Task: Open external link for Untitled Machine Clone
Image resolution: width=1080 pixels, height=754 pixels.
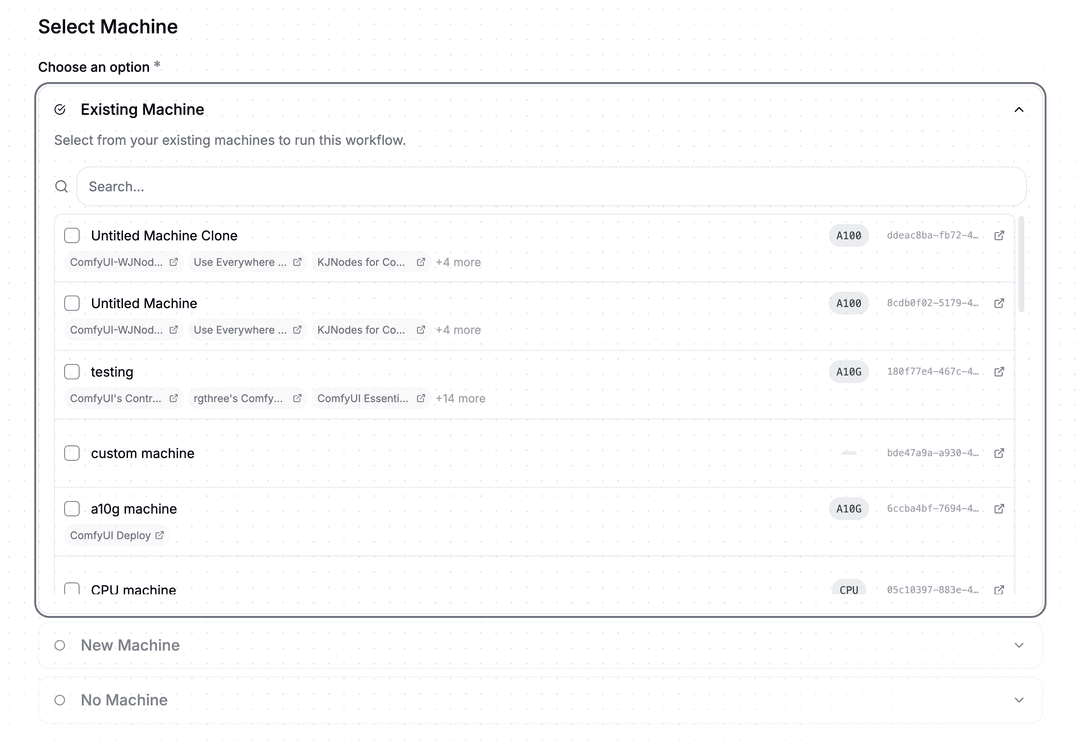Action: [x=999, y=235]
